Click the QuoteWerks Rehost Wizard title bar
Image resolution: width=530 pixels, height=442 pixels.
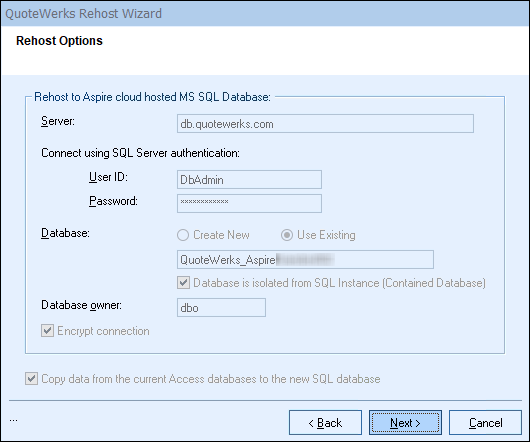coord(265,14)
